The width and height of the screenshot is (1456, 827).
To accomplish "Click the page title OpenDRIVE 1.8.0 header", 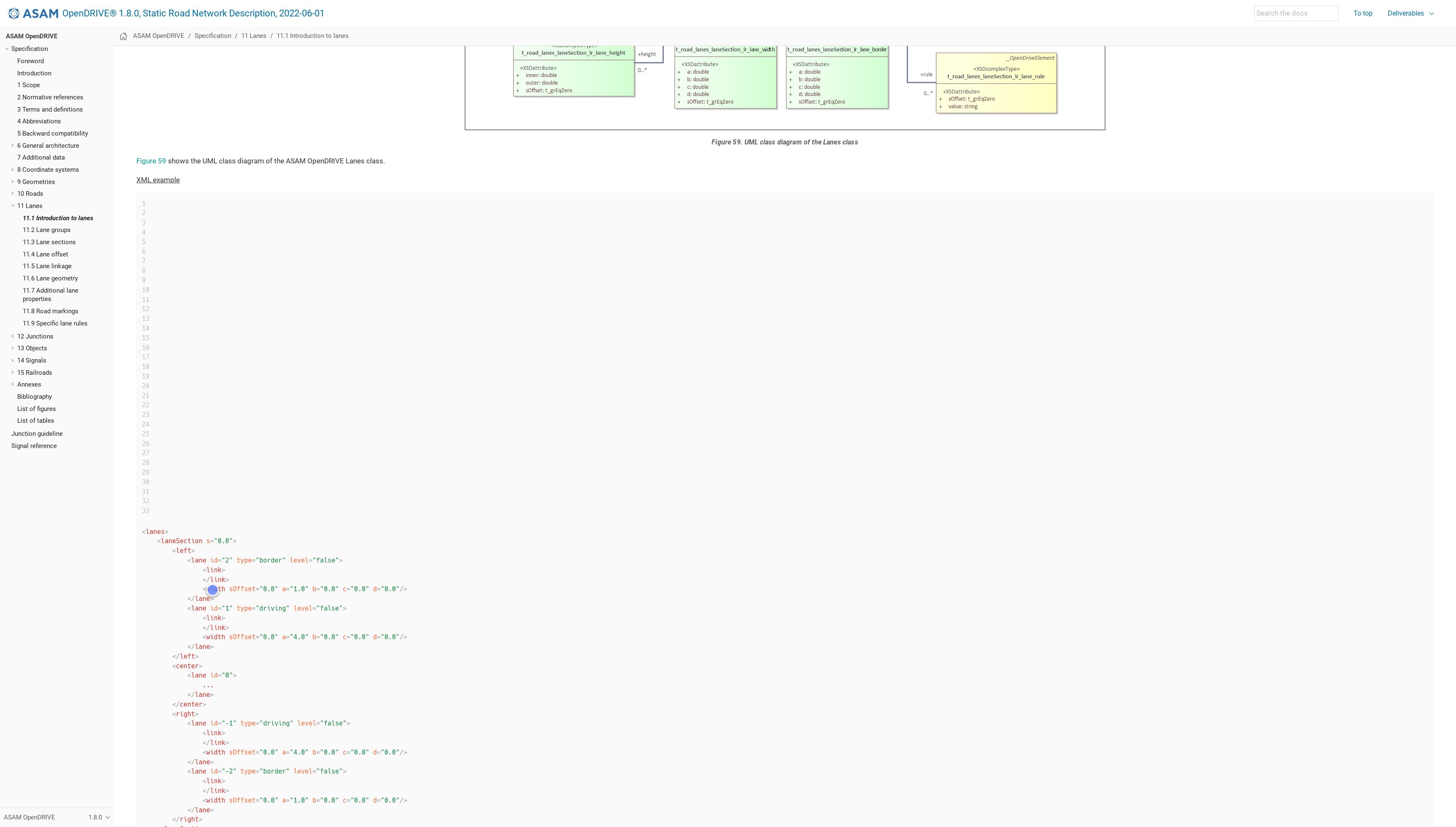I will (193, 13).
